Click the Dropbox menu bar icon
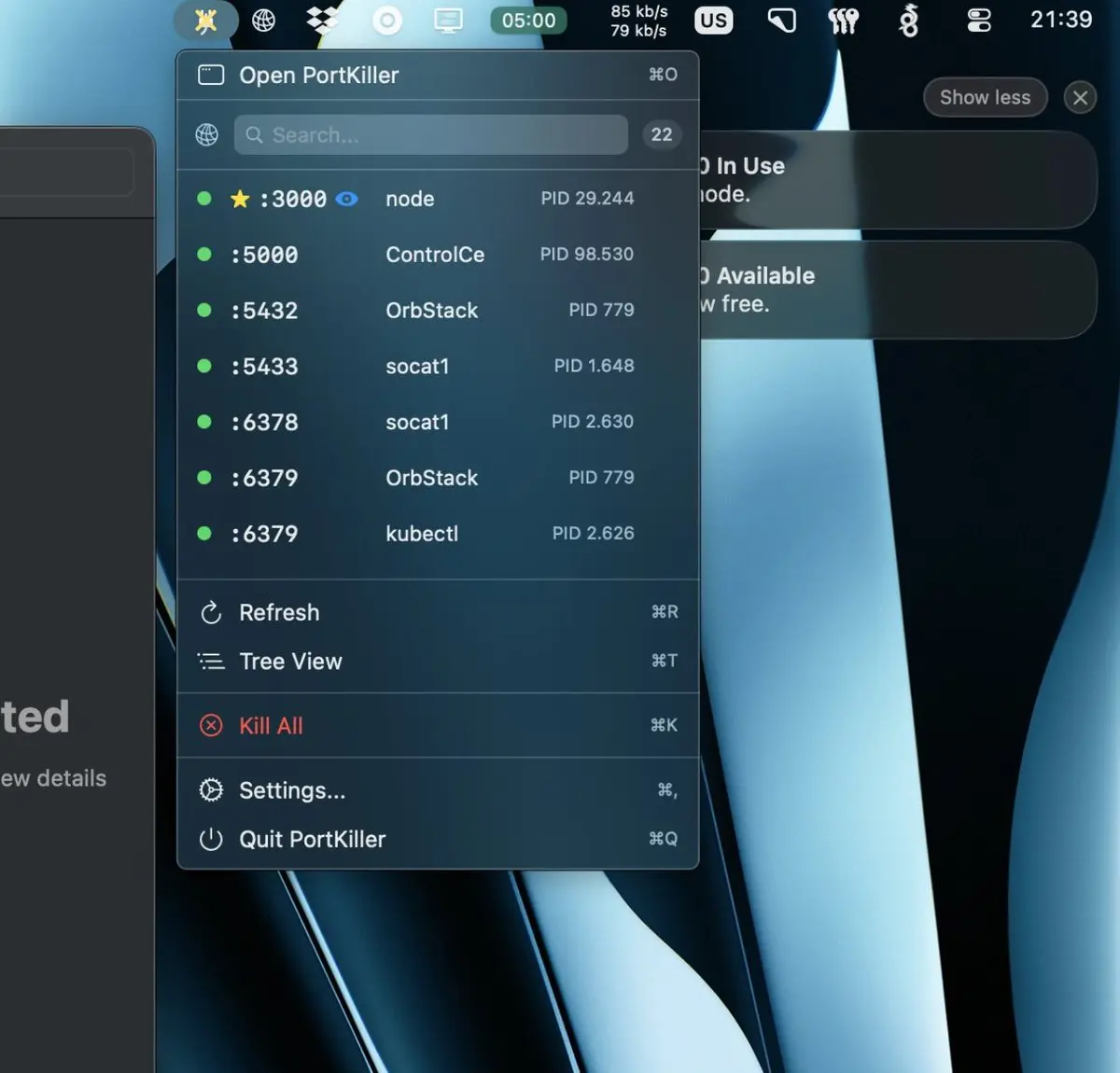Screen dimensions: 1120x1073 (x=323, y=21)
